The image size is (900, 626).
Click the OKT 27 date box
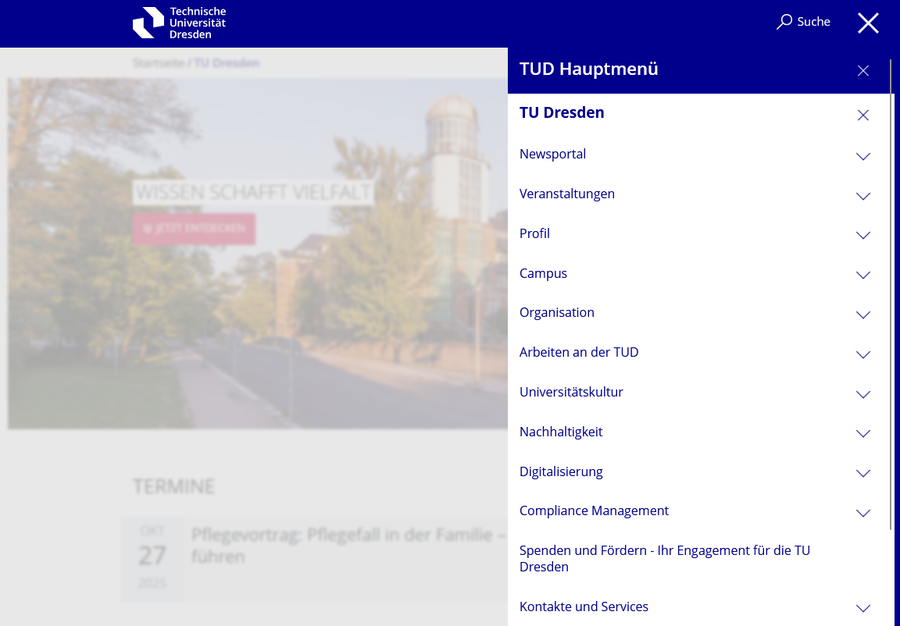[x=152, y=557]
